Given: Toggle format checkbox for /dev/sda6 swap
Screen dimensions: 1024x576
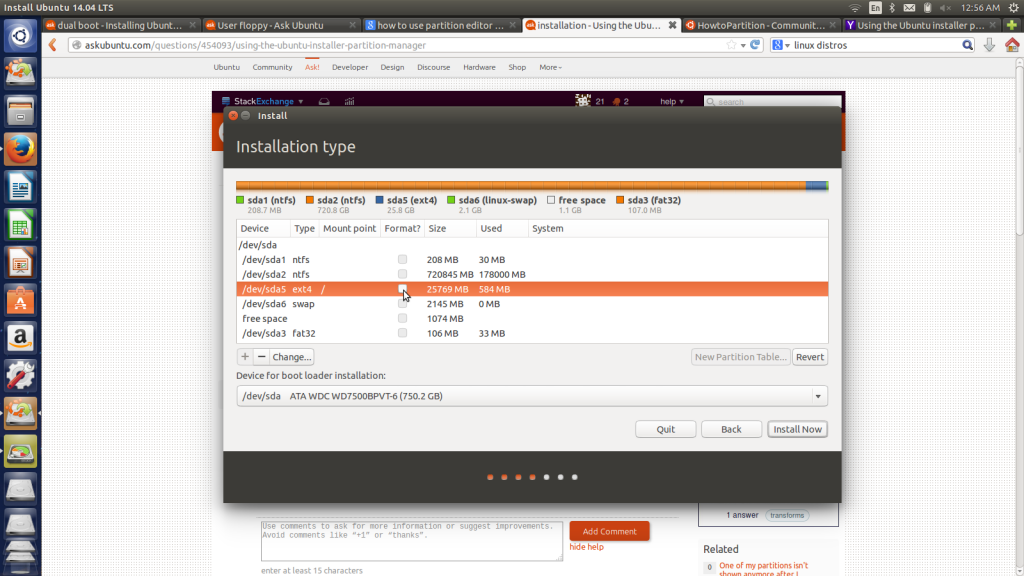Looking at the screenshot, I should point(402,304).
